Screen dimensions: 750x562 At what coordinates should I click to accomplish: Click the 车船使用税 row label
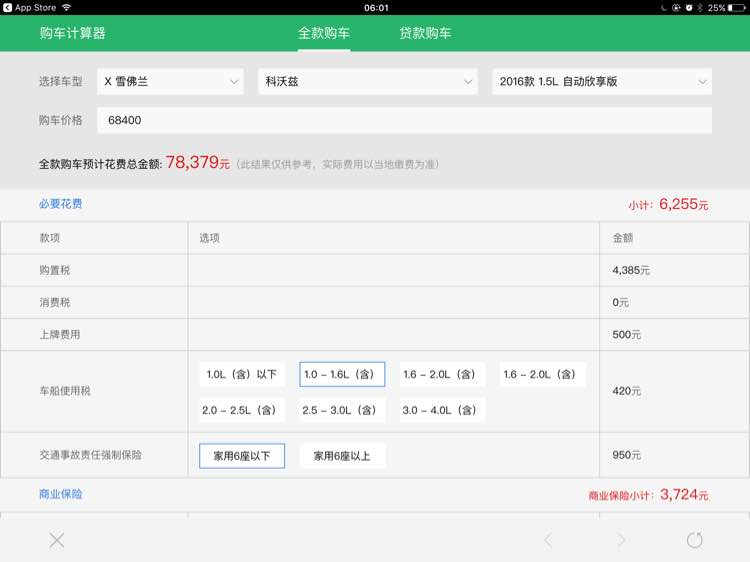coord(65,391)
